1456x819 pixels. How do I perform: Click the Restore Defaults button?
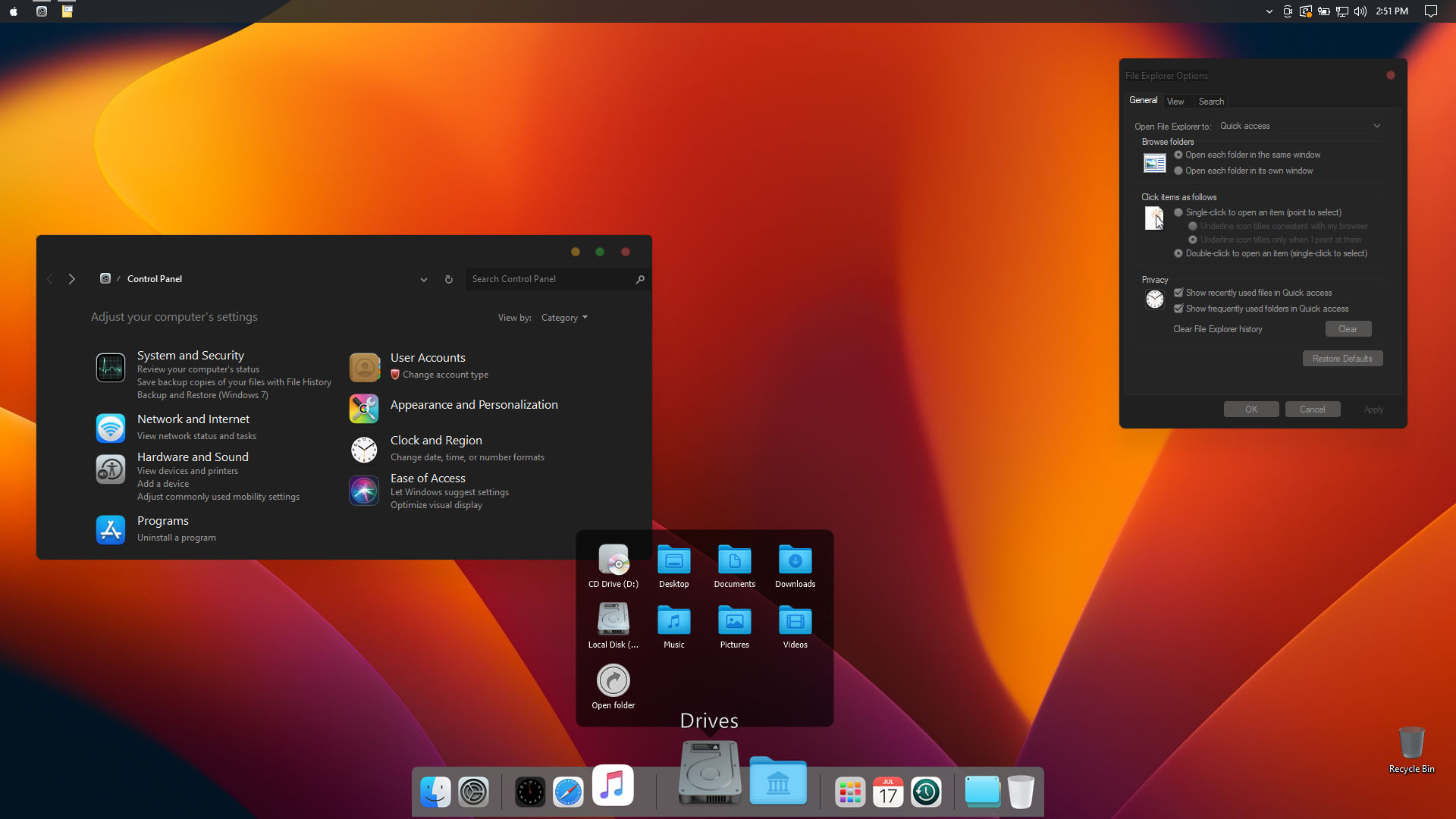click(1342, 359)
